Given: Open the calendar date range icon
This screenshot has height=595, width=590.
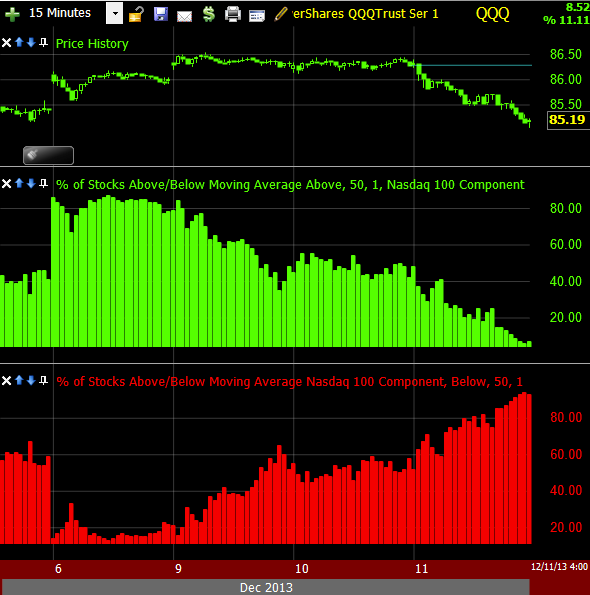Looking at the screenshot, I should (256, 16).
